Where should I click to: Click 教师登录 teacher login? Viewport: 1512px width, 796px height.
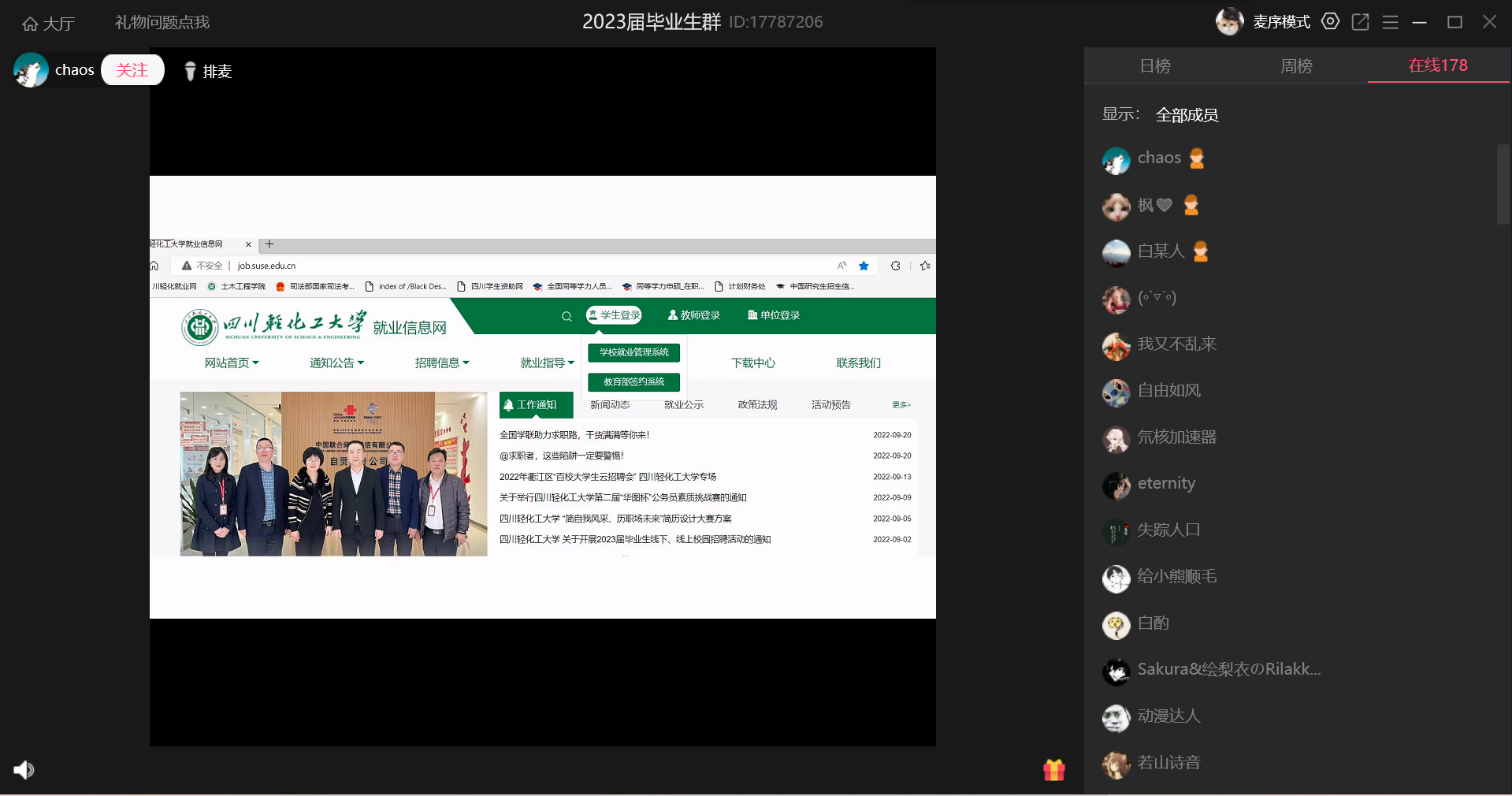[693, 315]
